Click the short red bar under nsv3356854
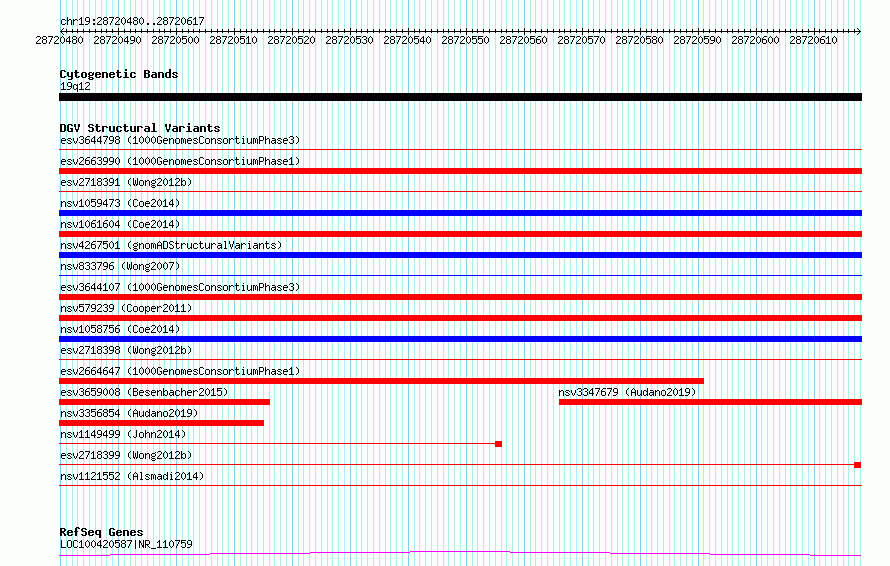890x566 pixels. tap(162, 423)
